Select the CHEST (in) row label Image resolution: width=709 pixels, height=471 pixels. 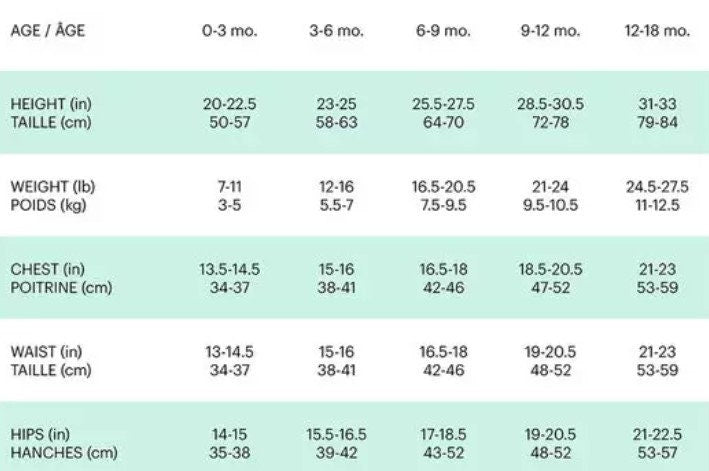coord(48,269)
